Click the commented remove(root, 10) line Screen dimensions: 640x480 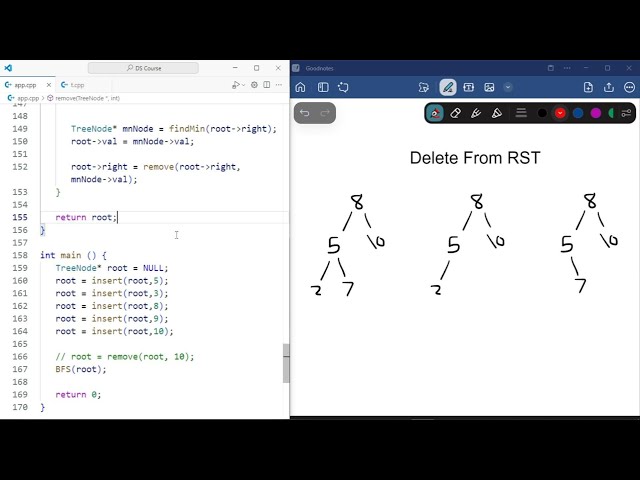point(125,356)
